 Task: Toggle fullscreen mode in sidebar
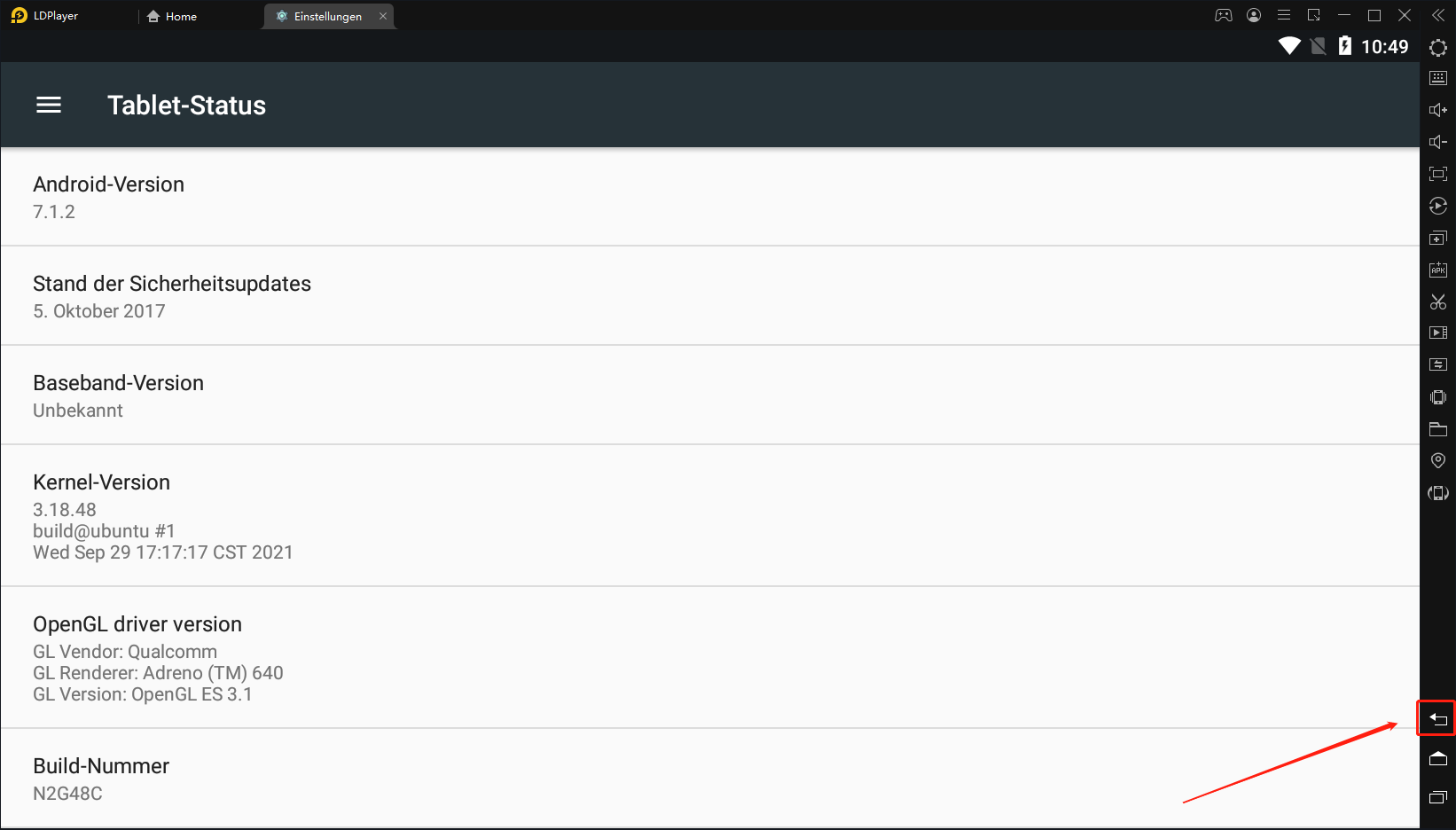pos(1438,174)
